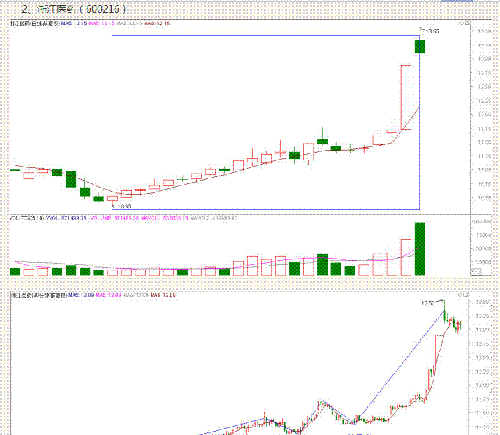Click the tall red volume bar beside the green one
The width and height of the screenshot is (500, 435).
[x=406, y=257]
